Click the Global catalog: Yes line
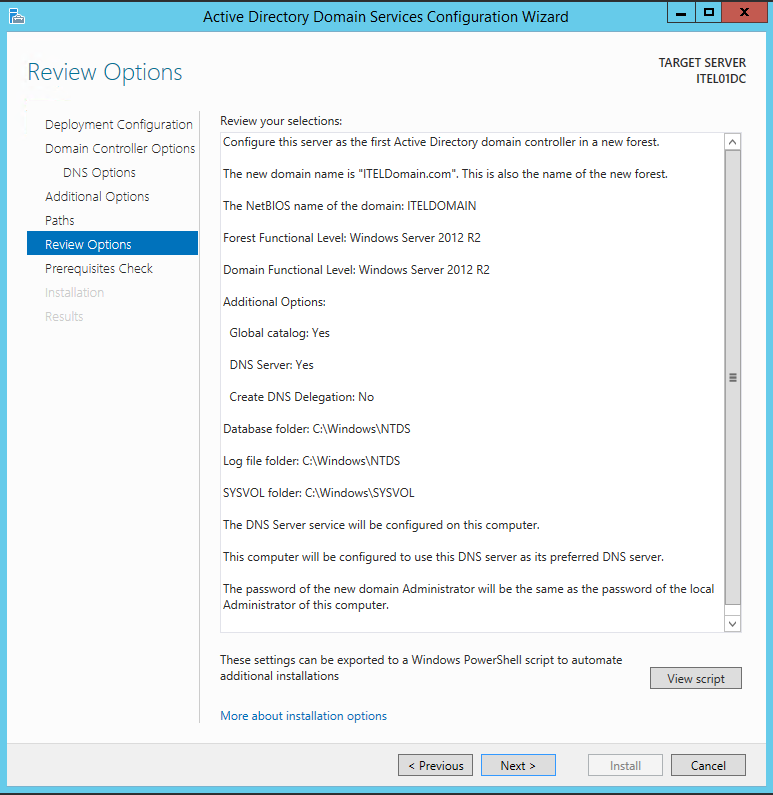The width and height of the screenshot is (773, 795). pyautogui.click(x=279, y=333)
